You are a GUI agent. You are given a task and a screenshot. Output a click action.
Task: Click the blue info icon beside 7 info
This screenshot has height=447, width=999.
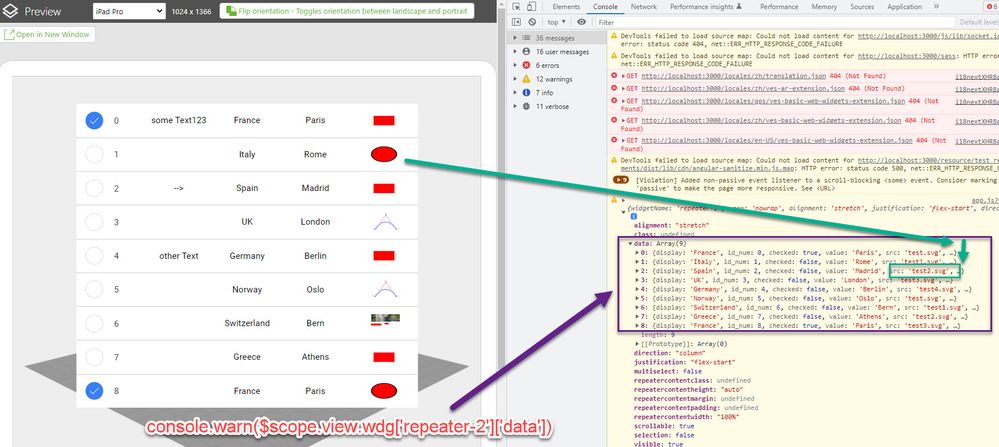pos(526,92)
